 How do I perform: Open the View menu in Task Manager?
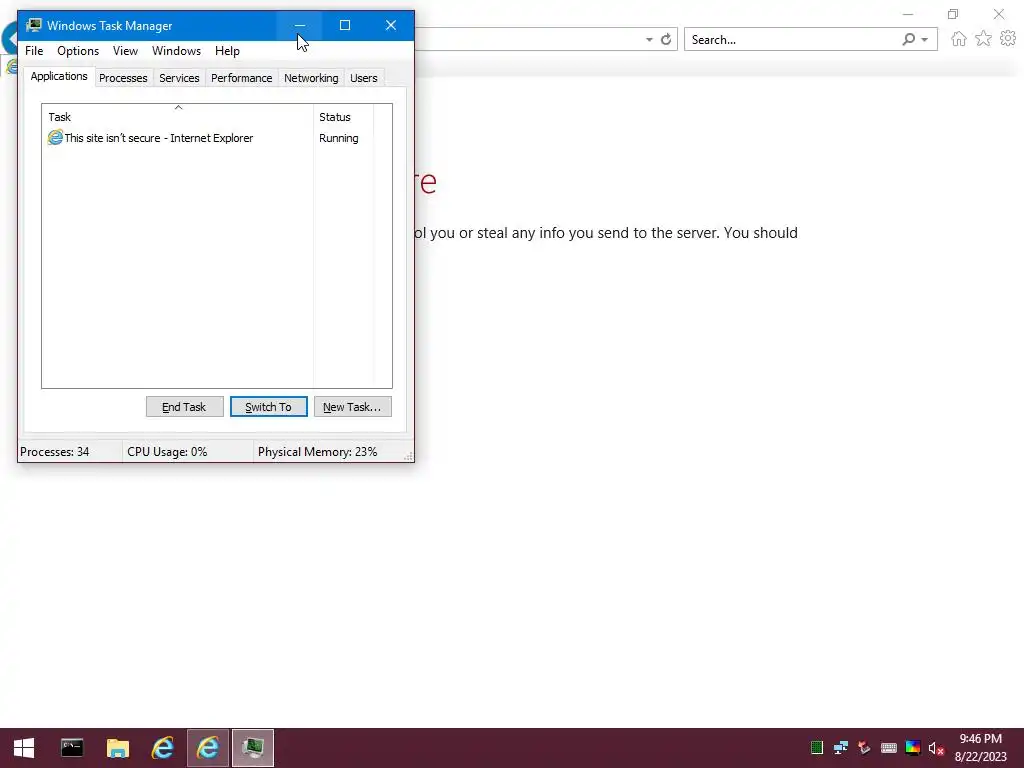click(125, 51)
